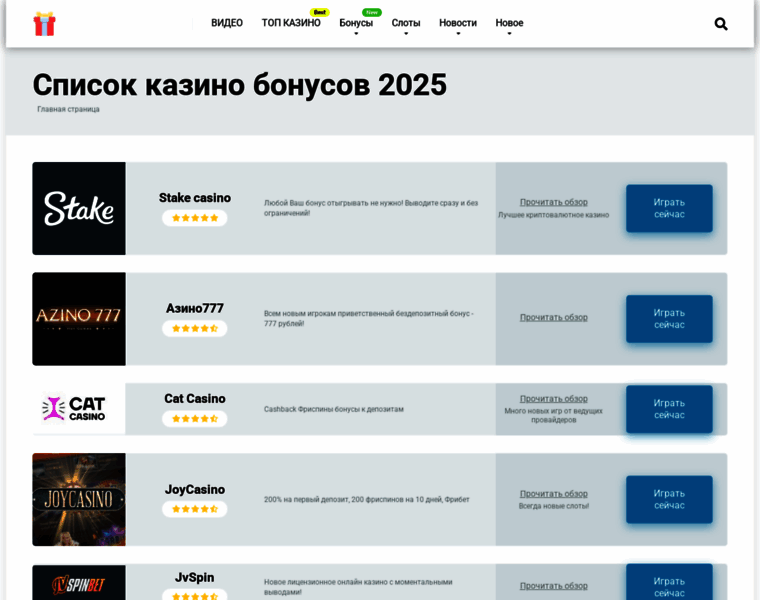Open Прочитать обзор for Азино777
The height and width of the screenshot is (600, 760).
(554, 317)
